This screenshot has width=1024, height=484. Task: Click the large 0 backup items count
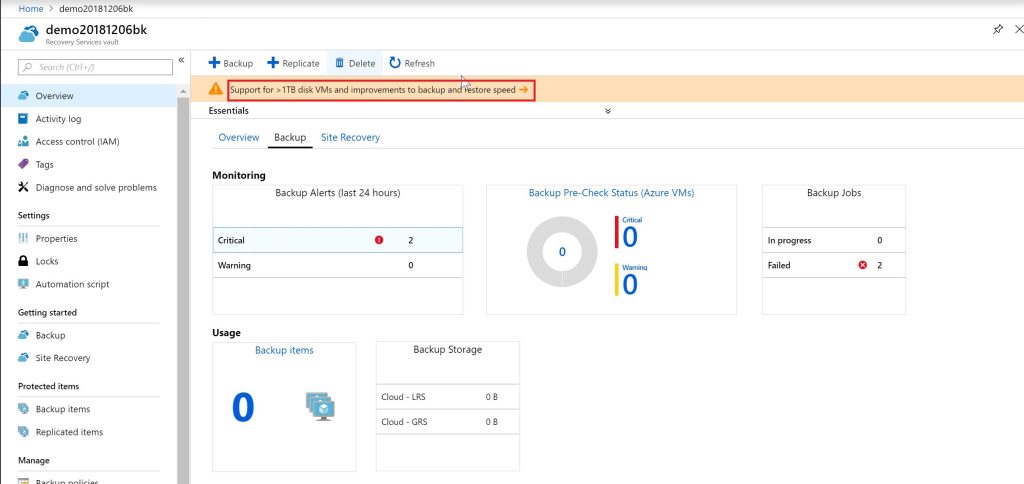coord(243,407)
